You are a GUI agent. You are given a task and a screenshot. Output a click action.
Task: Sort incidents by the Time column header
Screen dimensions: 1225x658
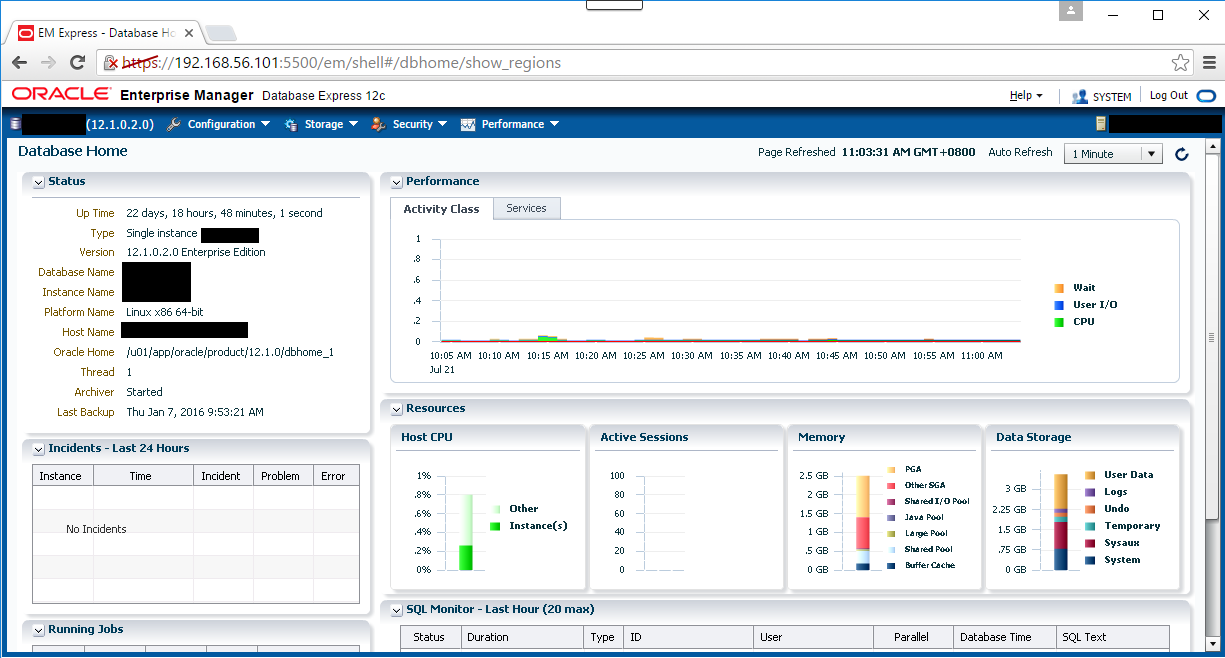click(x=141, y=476)
